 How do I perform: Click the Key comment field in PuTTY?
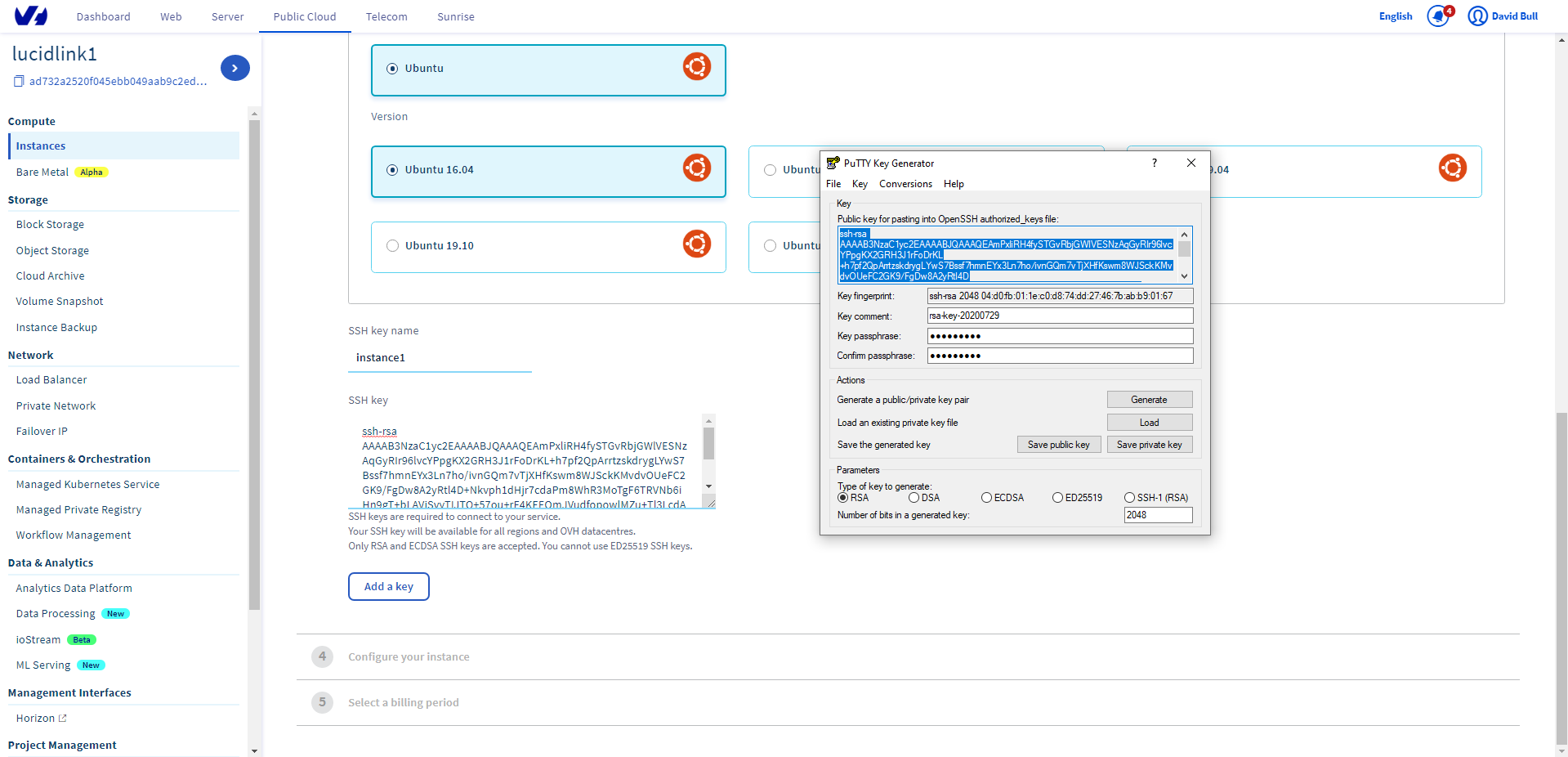tap(1060, 316)
